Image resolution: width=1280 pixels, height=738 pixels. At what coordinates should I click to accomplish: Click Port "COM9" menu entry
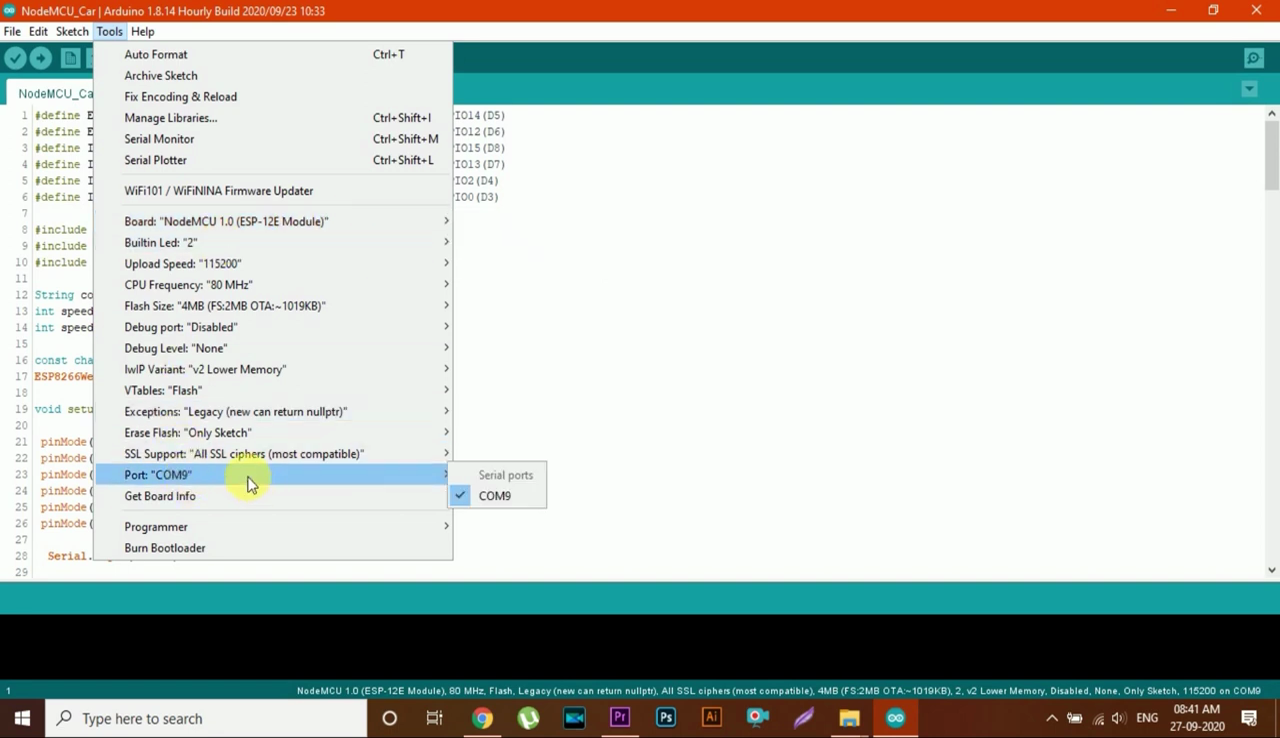[x=273, y=475]
